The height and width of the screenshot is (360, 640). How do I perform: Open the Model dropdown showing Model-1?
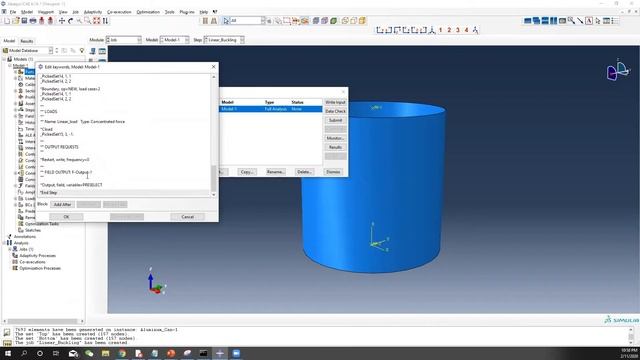pos(174,40)
